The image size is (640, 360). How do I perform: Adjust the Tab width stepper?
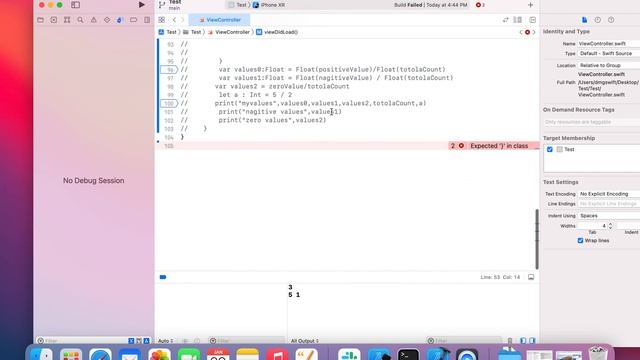click(x=610, y=226)
